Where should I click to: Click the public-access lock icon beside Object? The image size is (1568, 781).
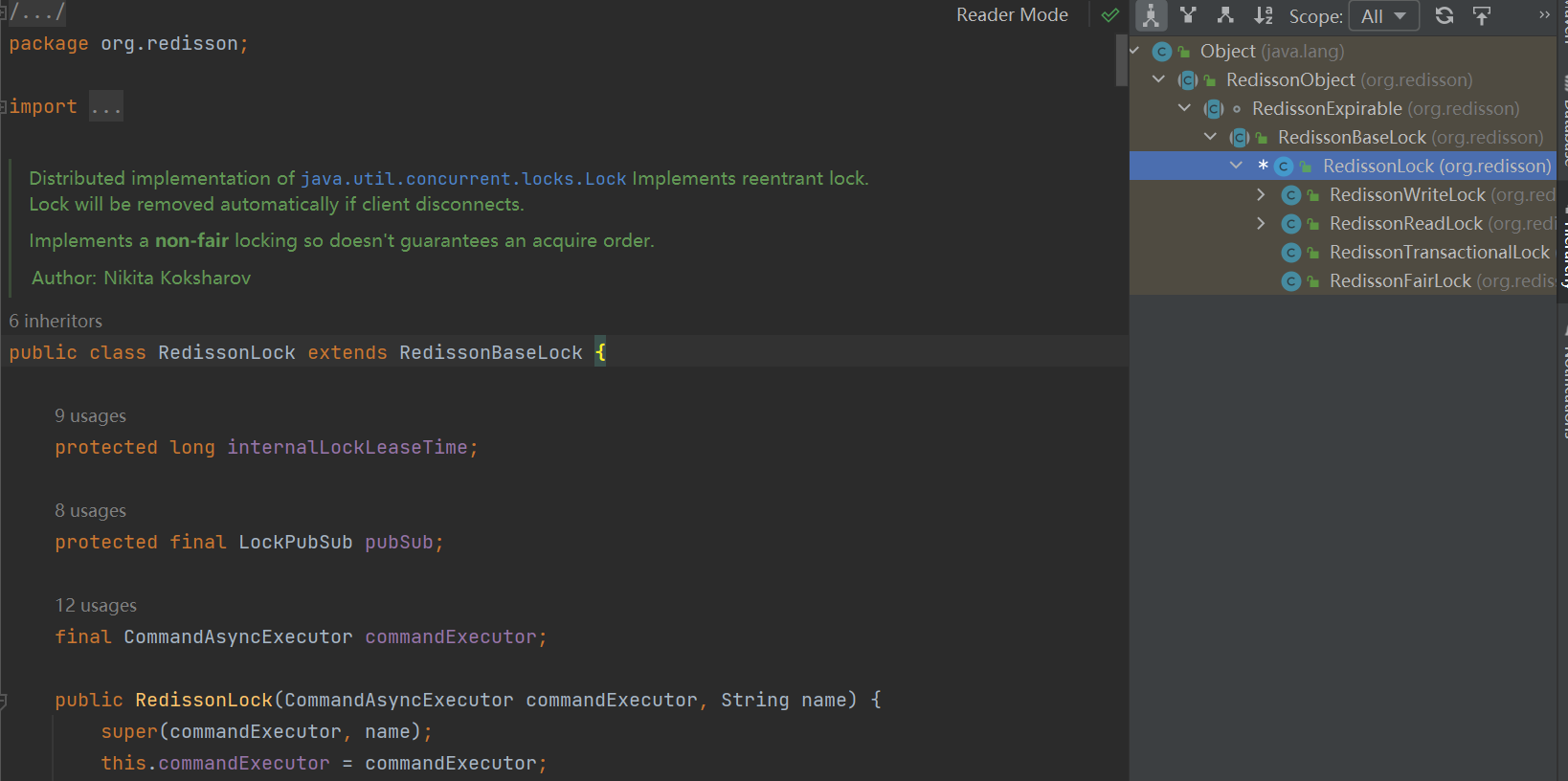coord(1184,52)
